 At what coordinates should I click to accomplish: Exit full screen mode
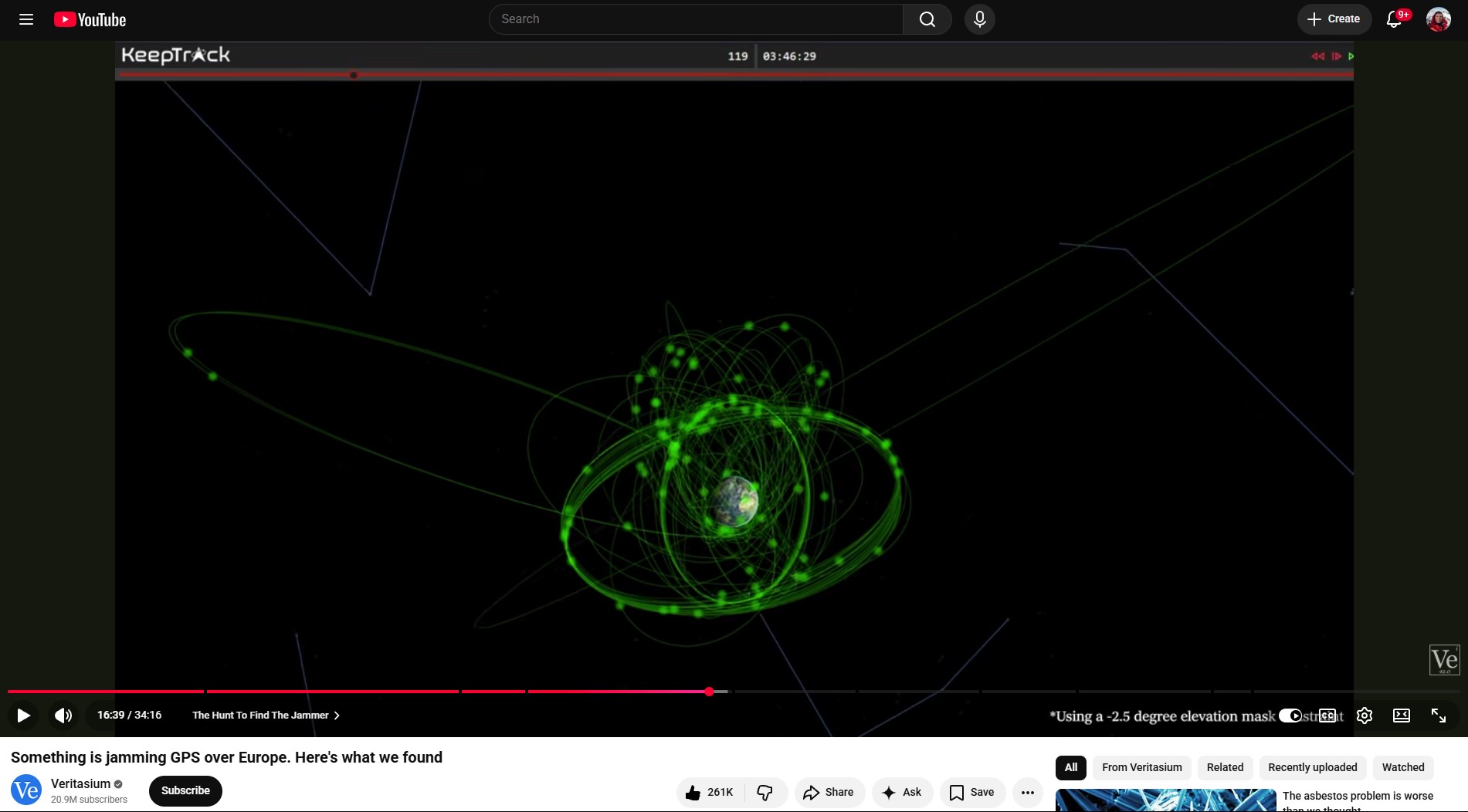(1439, 716)
